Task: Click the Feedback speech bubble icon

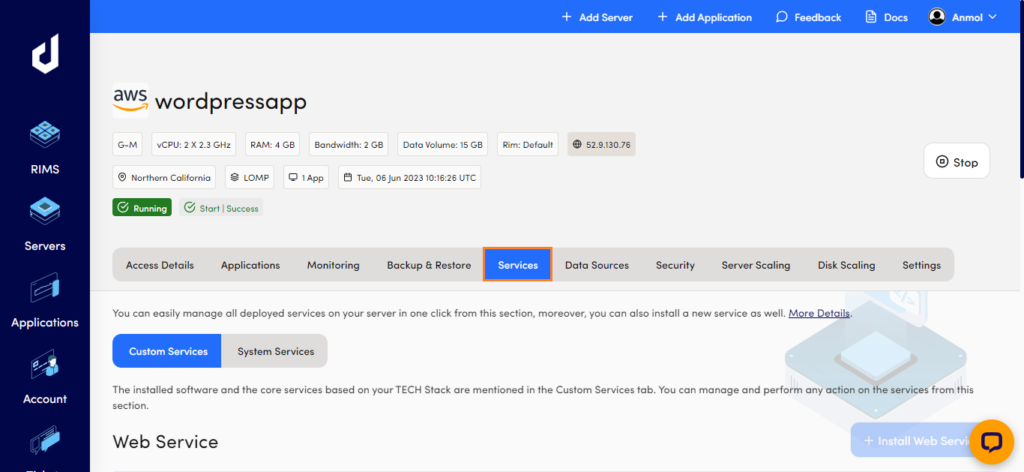Action: click(x=782, y=17)
